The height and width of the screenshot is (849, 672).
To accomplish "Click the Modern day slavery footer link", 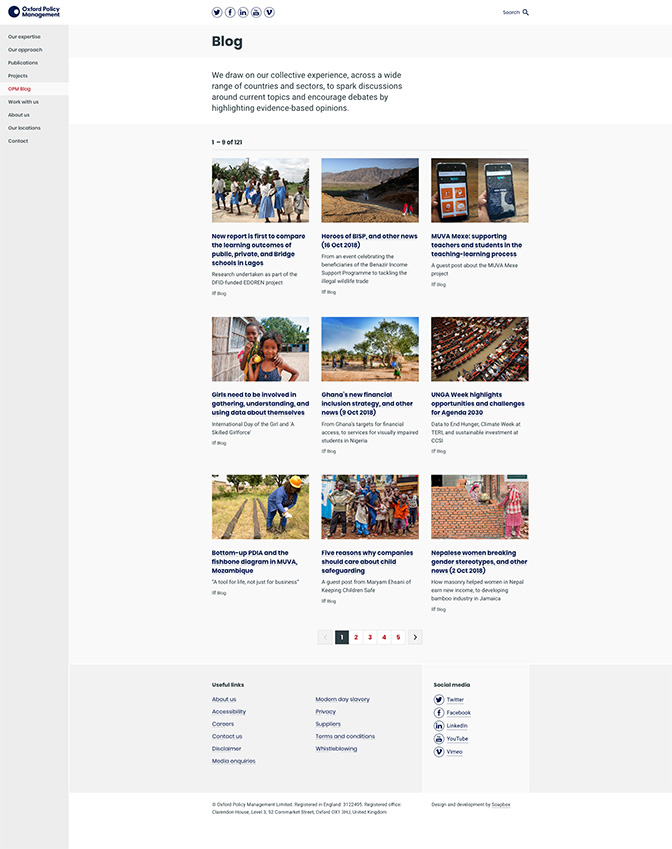I will pyautogui.click(x=342, y=699).
